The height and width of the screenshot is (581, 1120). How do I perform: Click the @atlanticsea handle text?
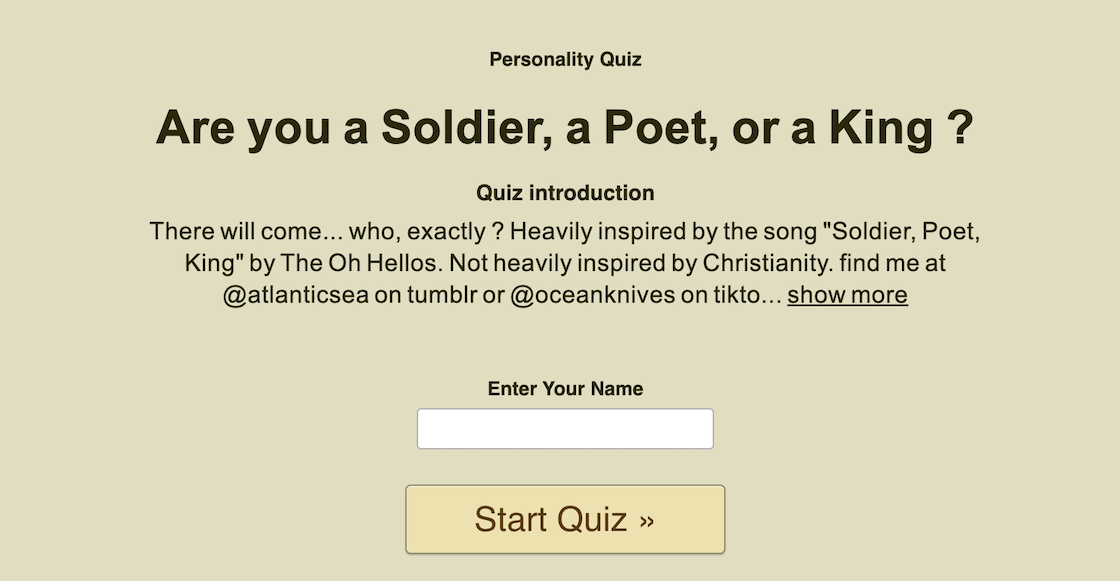coord(296,295)
